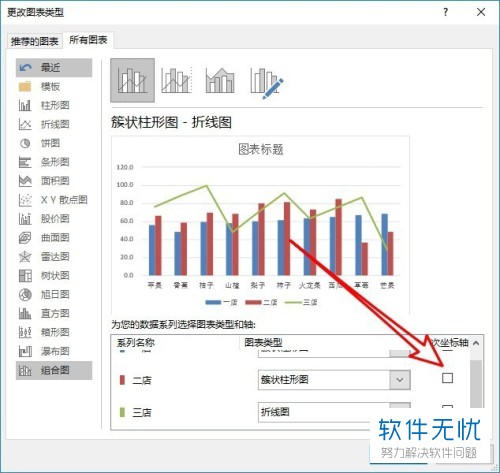500x473 pixels.
Task: Select stacked area-clustered column subtype
Action: pos(220,80)
